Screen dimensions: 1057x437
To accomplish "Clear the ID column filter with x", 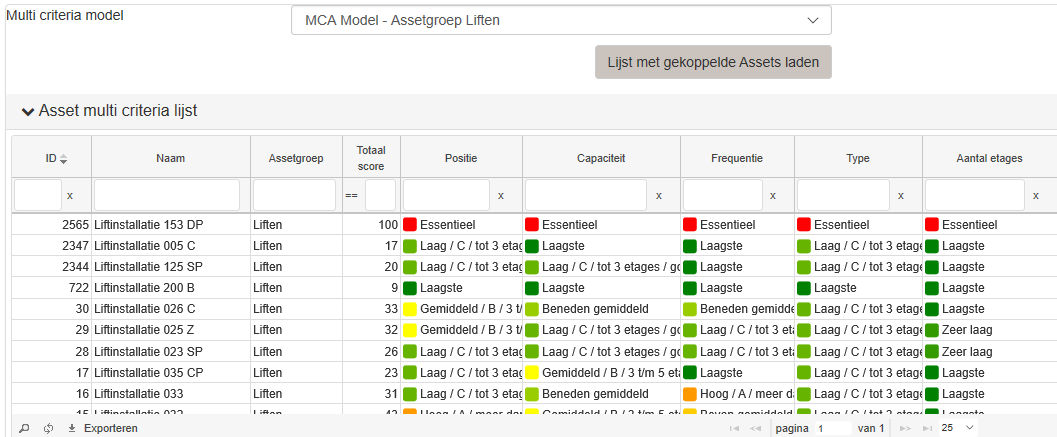I will (x=70, y=196).
